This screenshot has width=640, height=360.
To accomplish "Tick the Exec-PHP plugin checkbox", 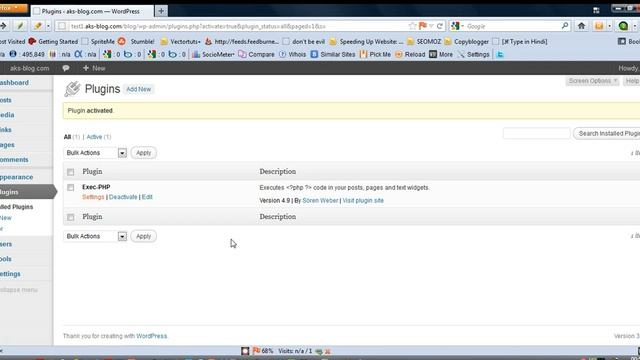I will [71, 187].
